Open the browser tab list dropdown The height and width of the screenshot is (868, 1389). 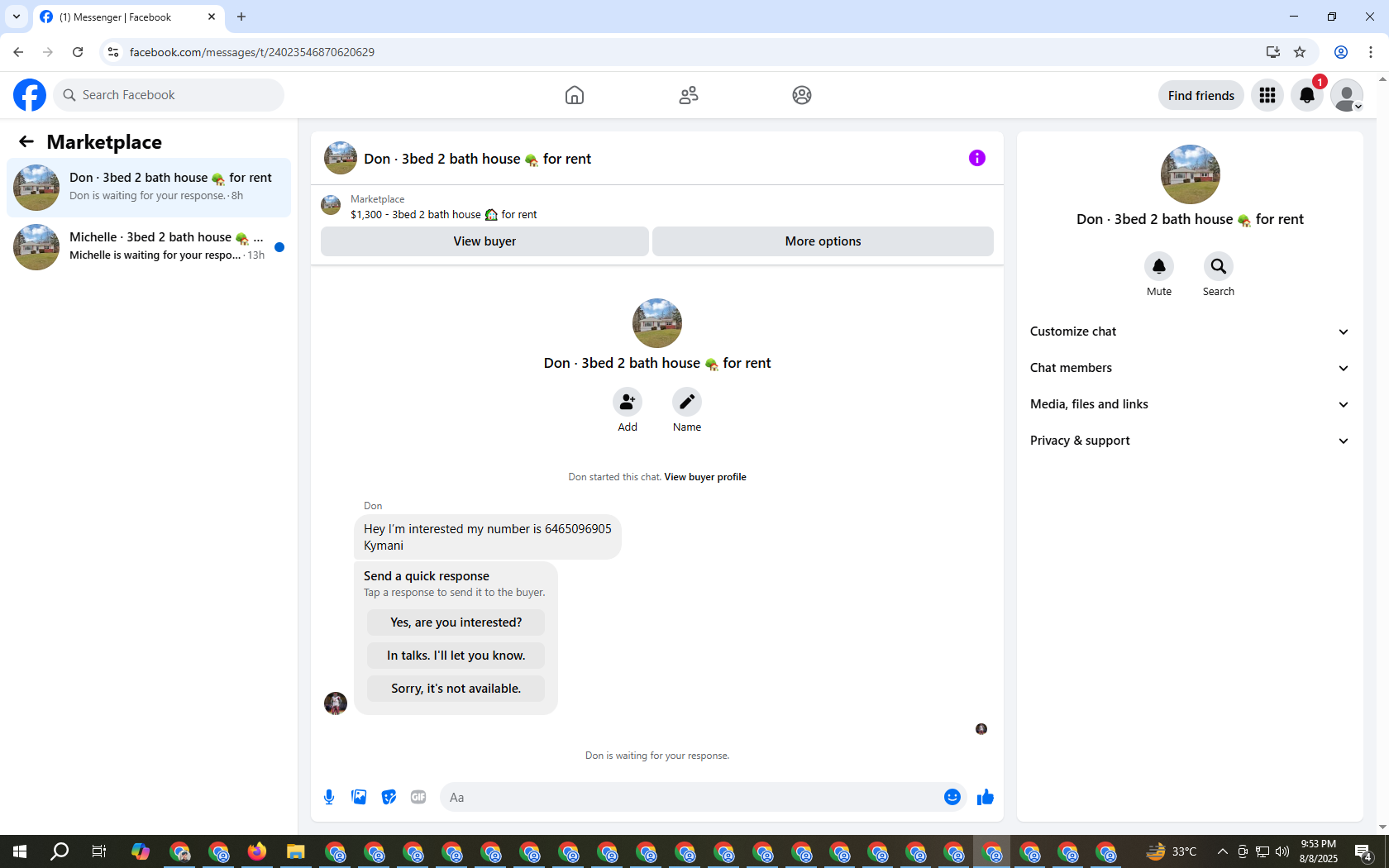17,17
